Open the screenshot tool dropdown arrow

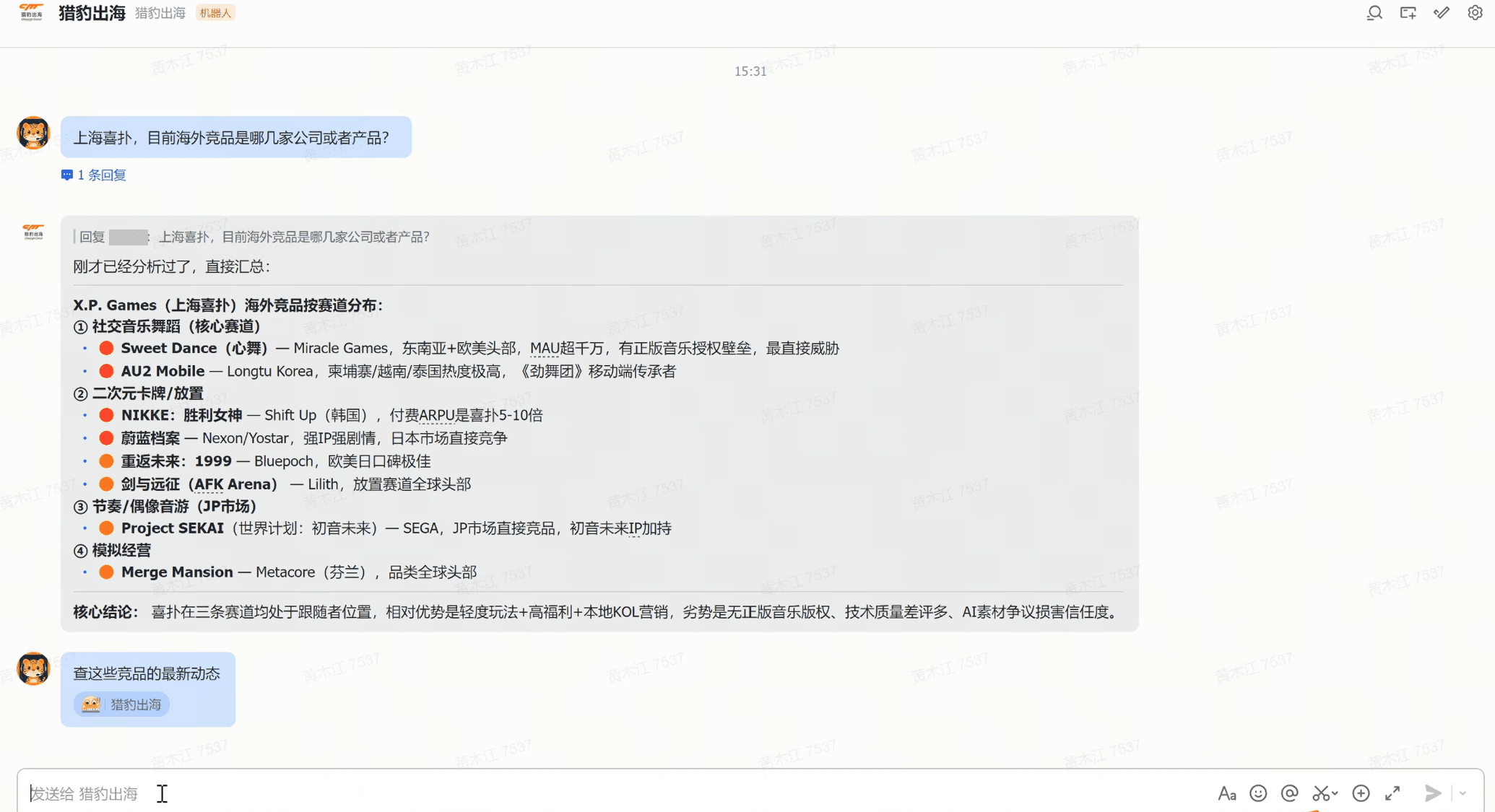click(1335, 793)
